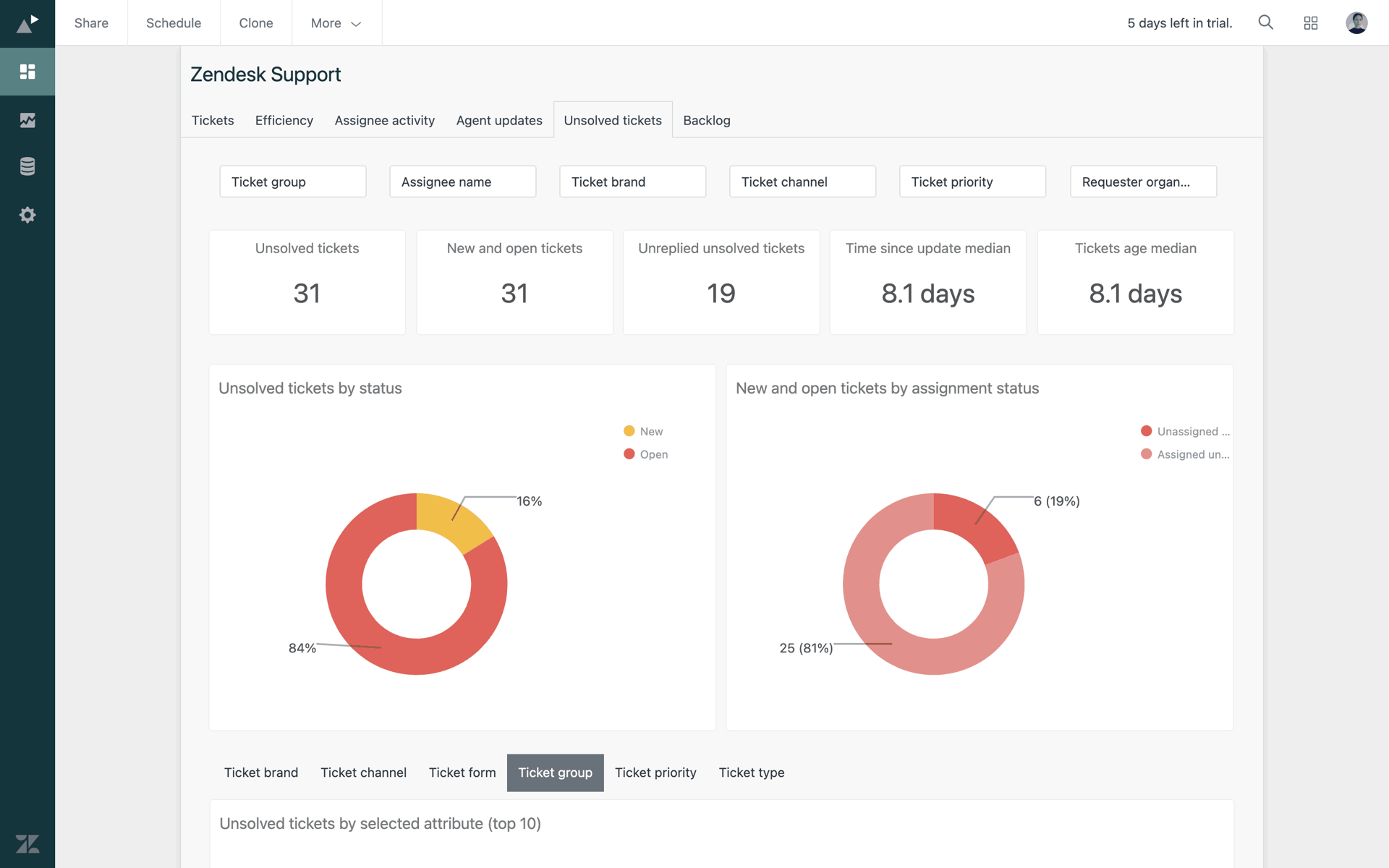
Task: Toggle the Assigned un... legend item
Action: click(x=1185, y=454)
